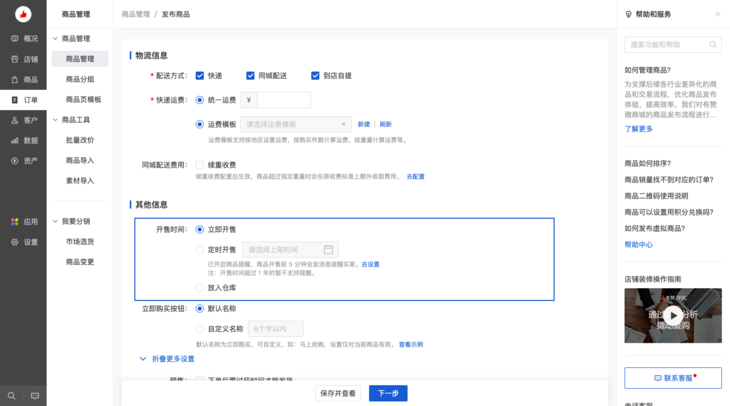Toggle the 到店自提 pickup checkbox
The width and height of the screenshot is (730, 406).
[314, 75]
